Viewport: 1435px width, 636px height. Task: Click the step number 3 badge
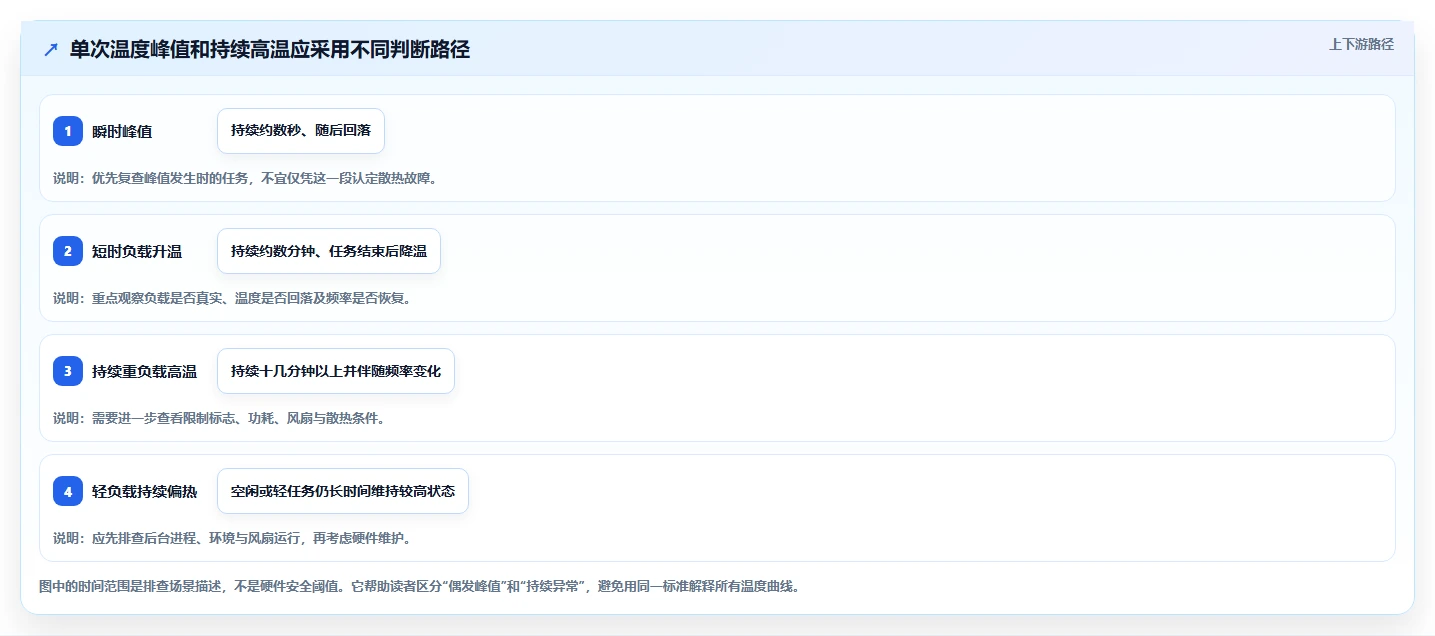68,371
